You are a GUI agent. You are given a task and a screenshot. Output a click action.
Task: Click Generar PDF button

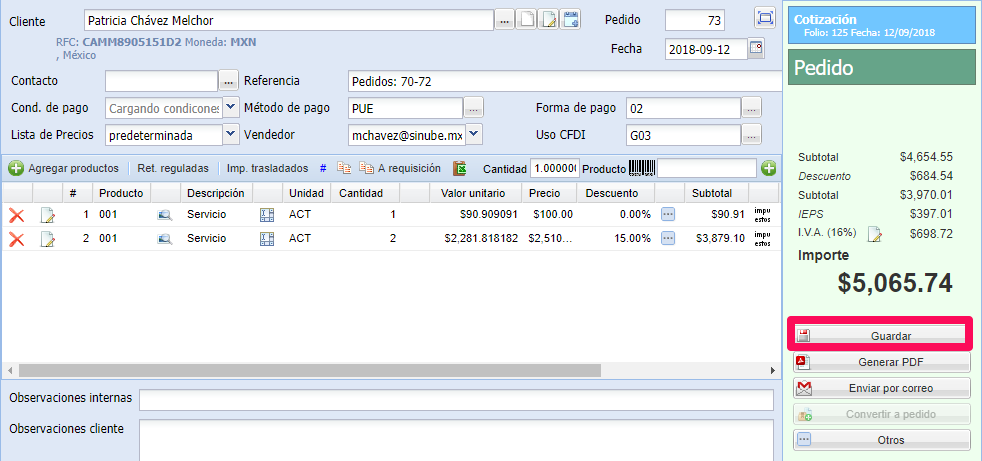point(882,362)
